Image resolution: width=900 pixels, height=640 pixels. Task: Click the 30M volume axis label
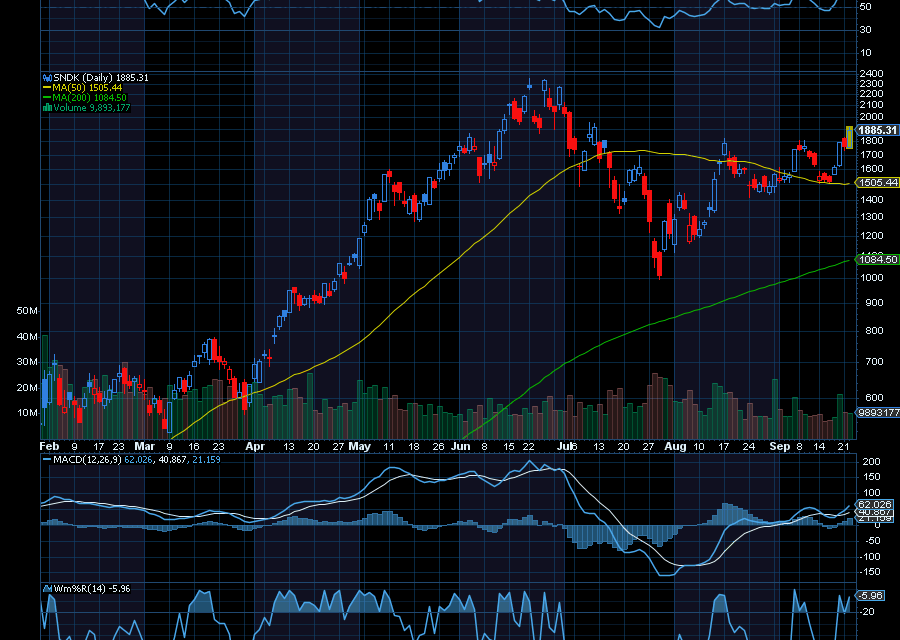click(x=28, y=362)
